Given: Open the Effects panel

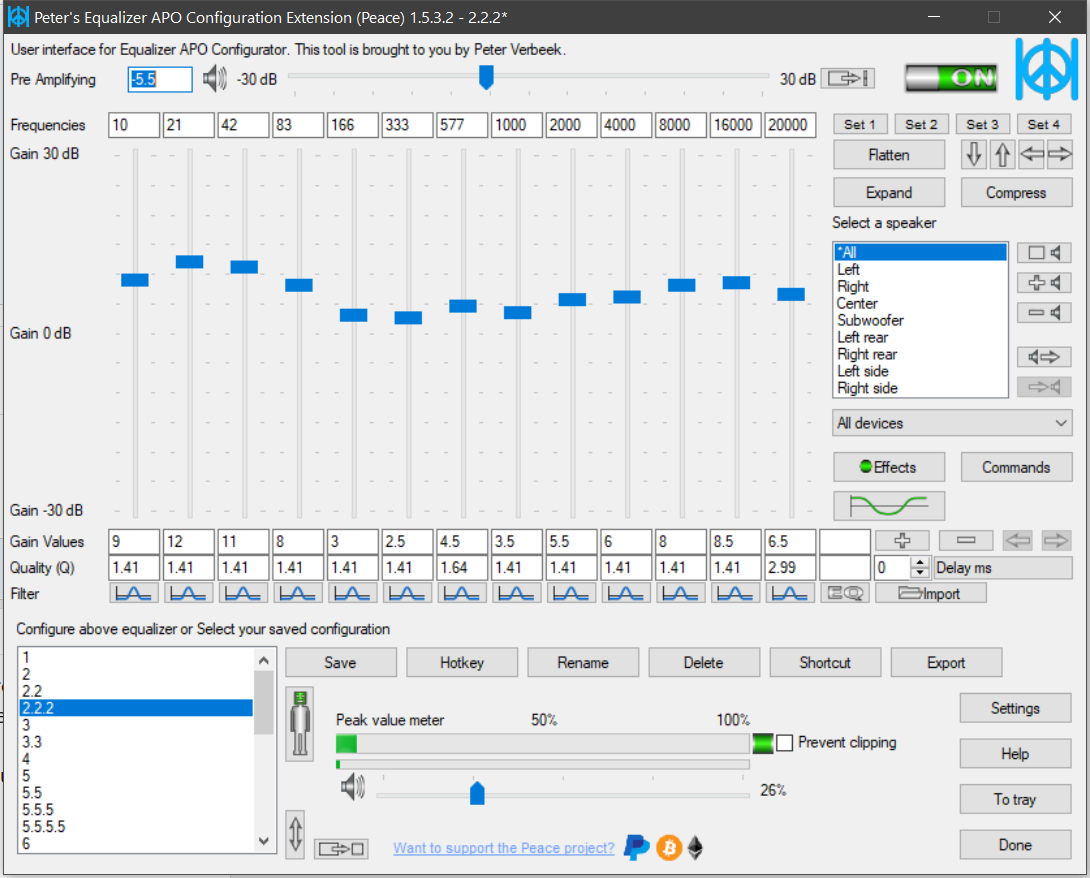Looking at the screenshot, I should pos(888,467).
